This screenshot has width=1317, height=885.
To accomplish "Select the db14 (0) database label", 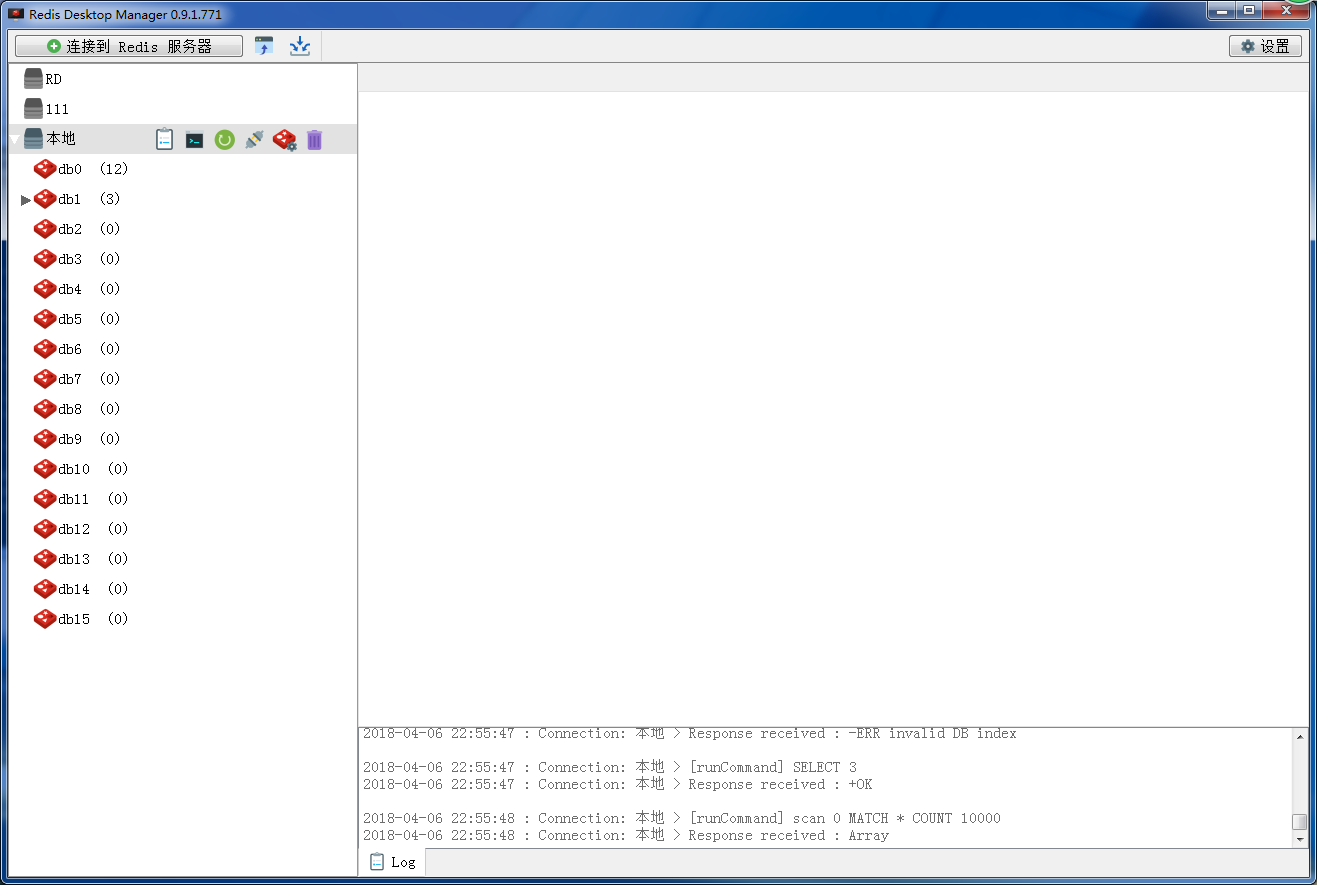I will 94,589.
